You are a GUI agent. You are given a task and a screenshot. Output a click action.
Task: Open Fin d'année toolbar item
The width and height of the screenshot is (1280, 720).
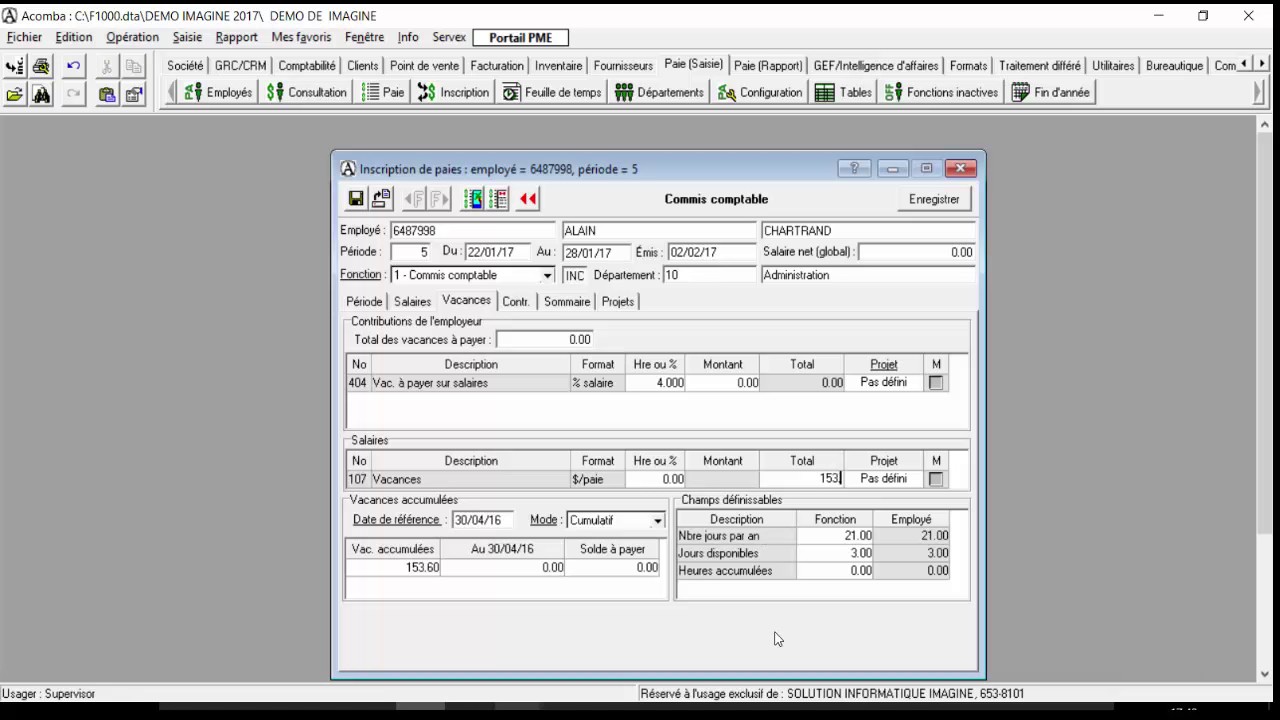click(1050, 92)
